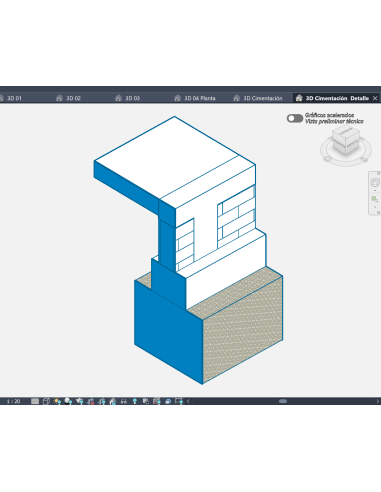Click the top face of the ViewCube
The width and height of the screenshot is (381, 492).
point(345,131)
